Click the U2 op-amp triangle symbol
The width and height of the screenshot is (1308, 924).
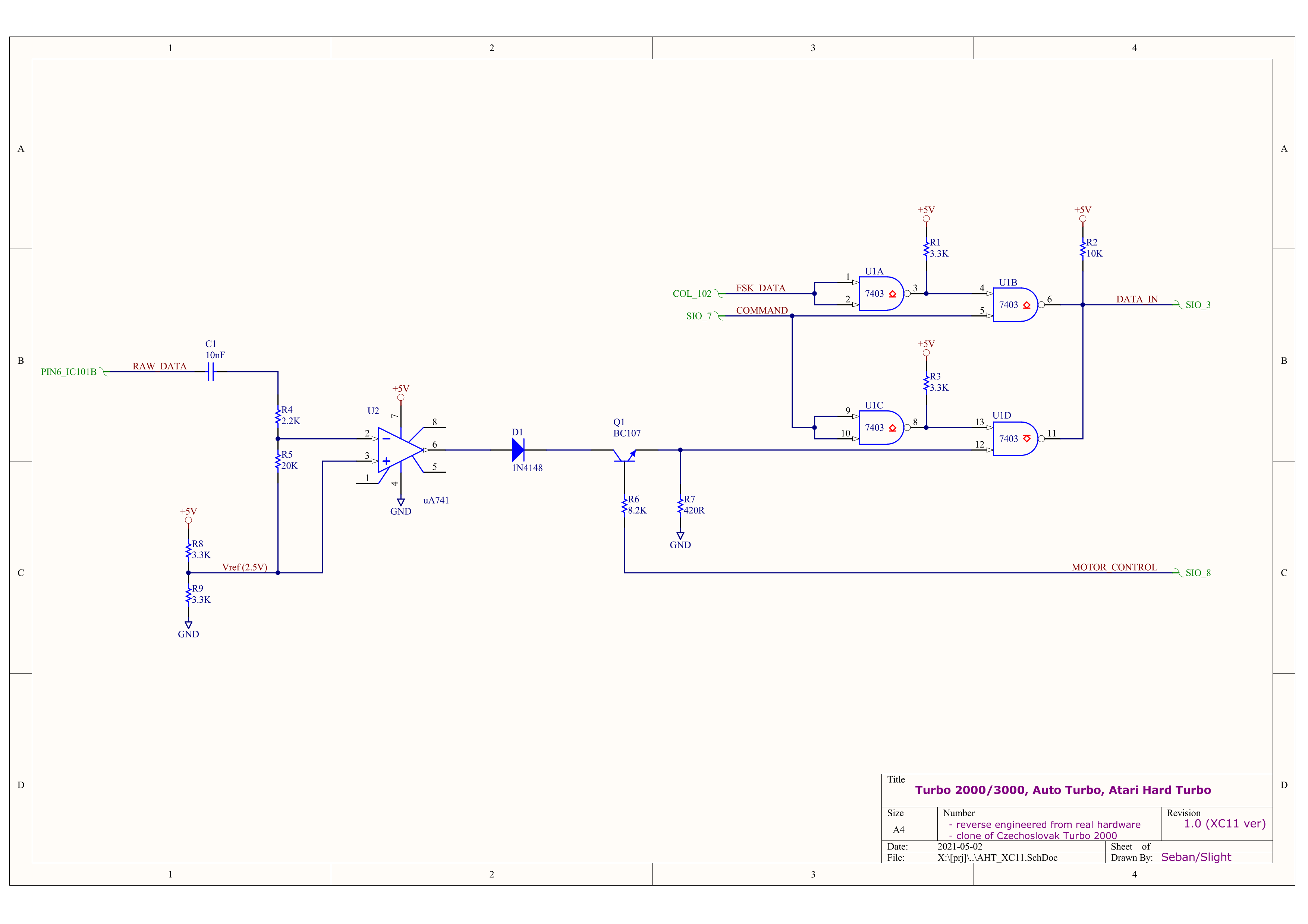coord(400,450)
